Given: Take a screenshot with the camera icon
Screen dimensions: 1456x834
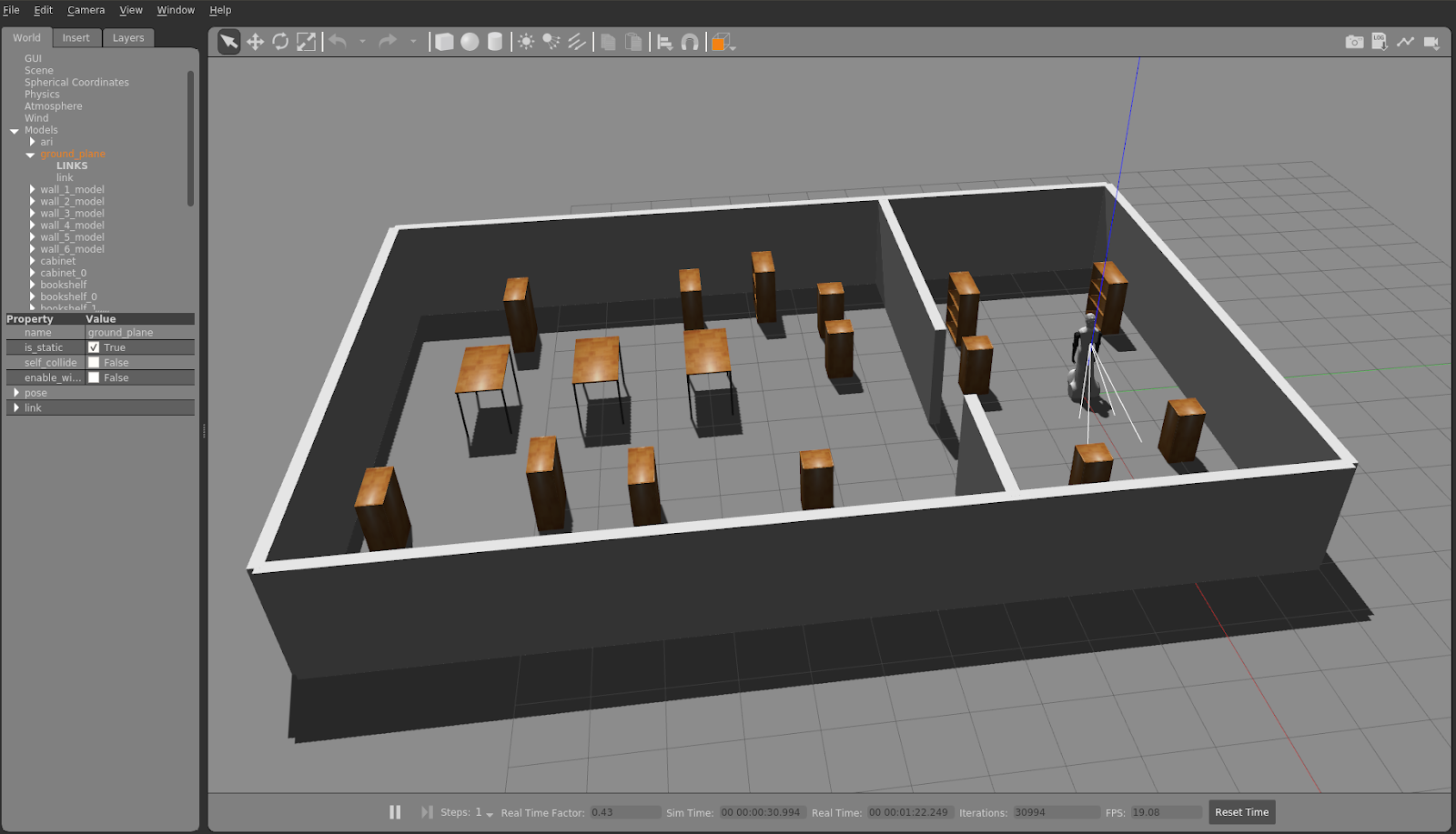Looking at the screenshot, I should (1355, 41).
